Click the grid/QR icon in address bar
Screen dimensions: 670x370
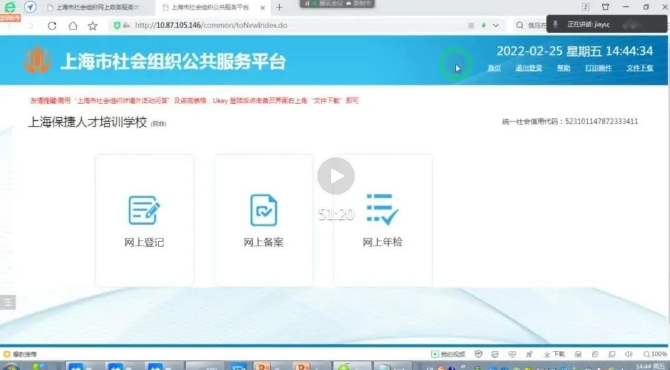click(x=471, y=26)
